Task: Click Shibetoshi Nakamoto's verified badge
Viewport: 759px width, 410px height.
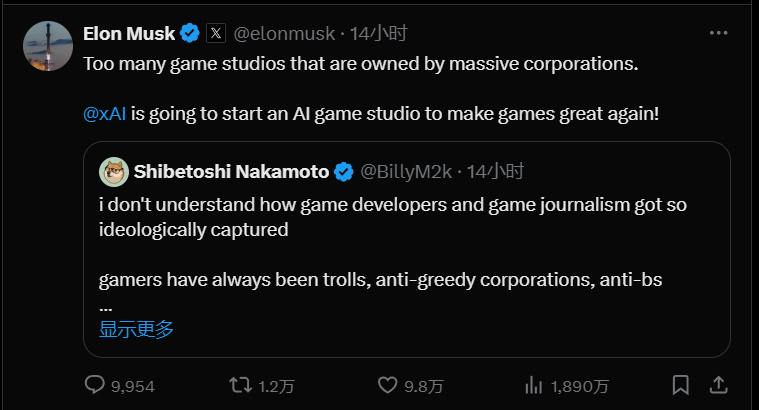Action: click(343, 172)
